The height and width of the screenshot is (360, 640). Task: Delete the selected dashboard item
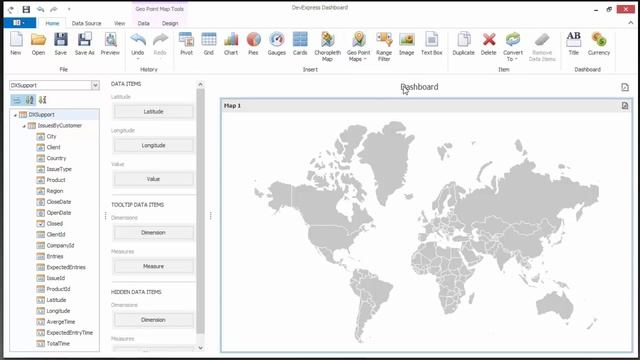click(x=489, y=43)
